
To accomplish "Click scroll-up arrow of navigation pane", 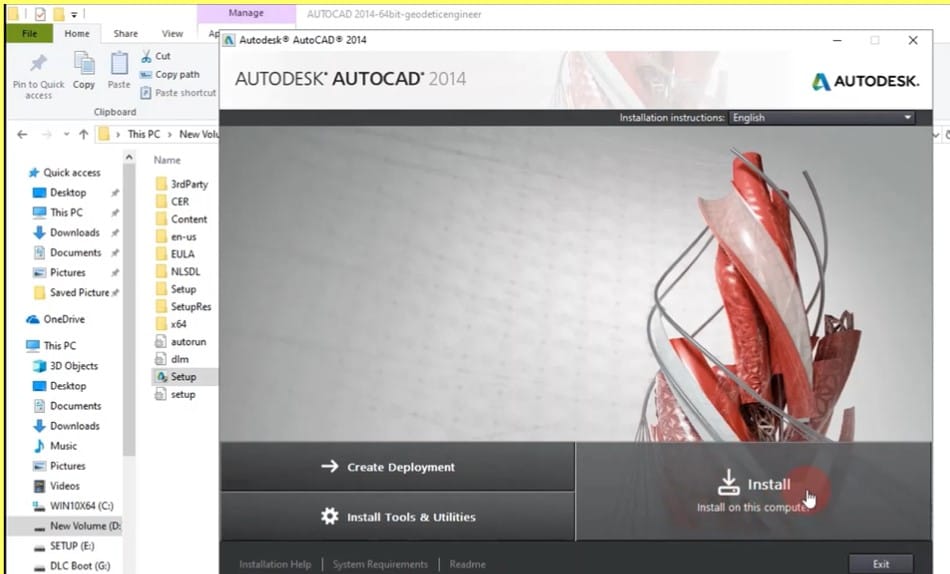I will click(128, 158).
